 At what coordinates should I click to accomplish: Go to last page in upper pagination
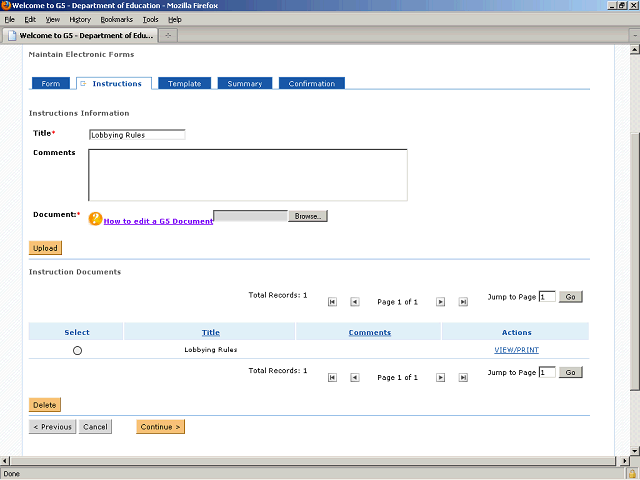[x=463, y=302]
